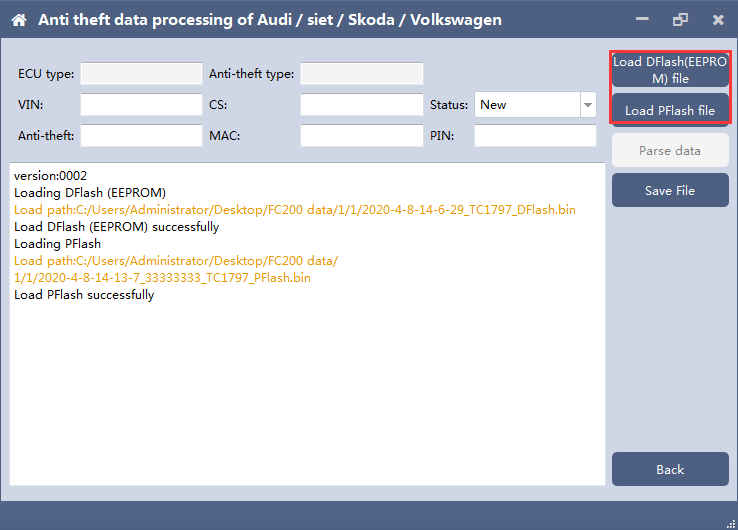Click 'Load DFlash (EEPROM) successfully' log line
The height and width of the screenshot is (530, 738).
tap(117, 226)
